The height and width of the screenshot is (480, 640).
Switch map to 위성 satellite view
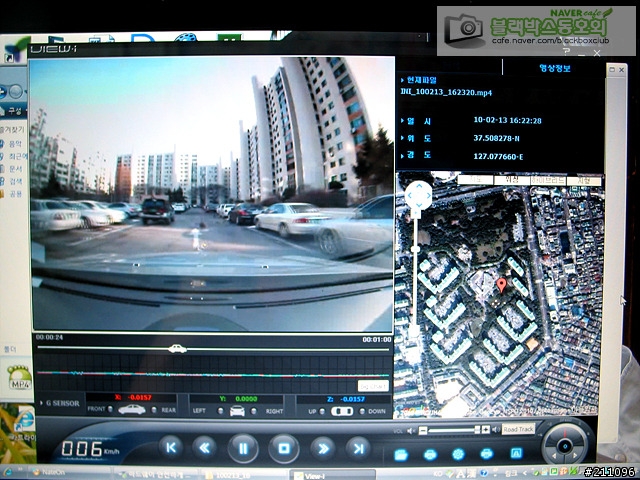pyautogui.click(x=511, y=180)
